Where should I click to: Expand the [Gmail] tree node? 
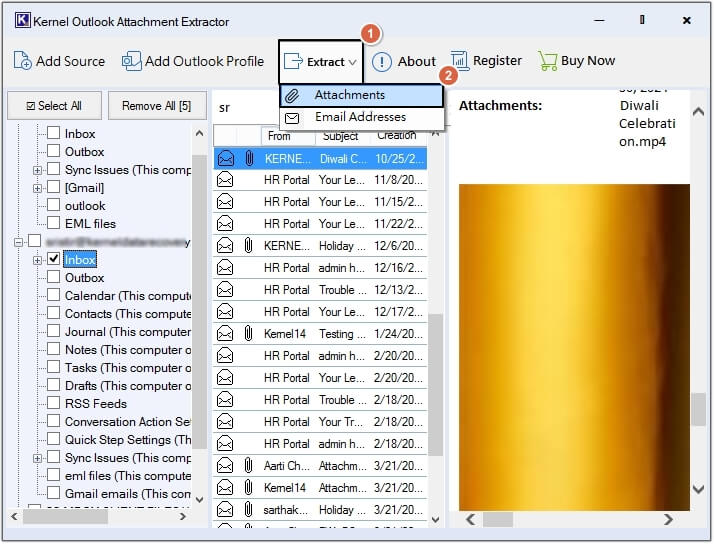[37, 188]
